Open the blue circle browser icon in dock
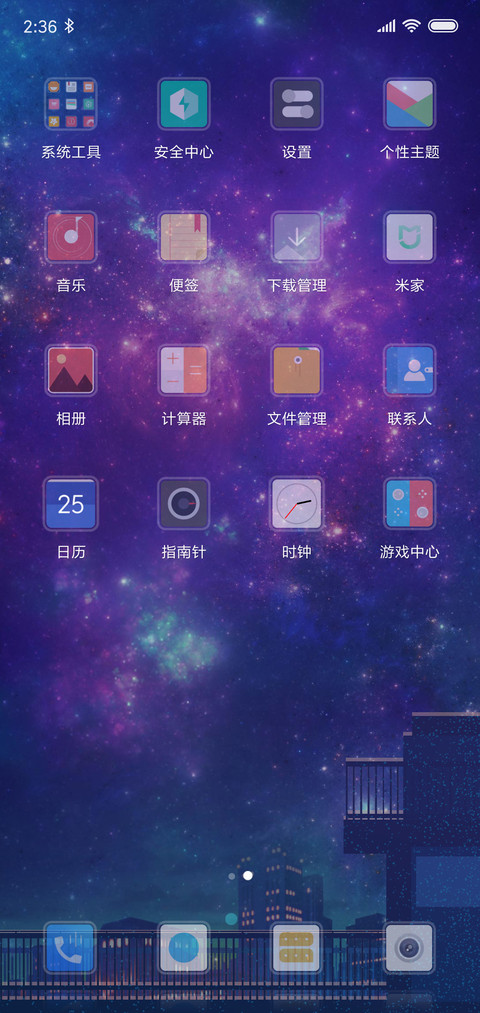Image resolution: width=480 pixels, height=1013 pixels. click(x=184, y=948)
